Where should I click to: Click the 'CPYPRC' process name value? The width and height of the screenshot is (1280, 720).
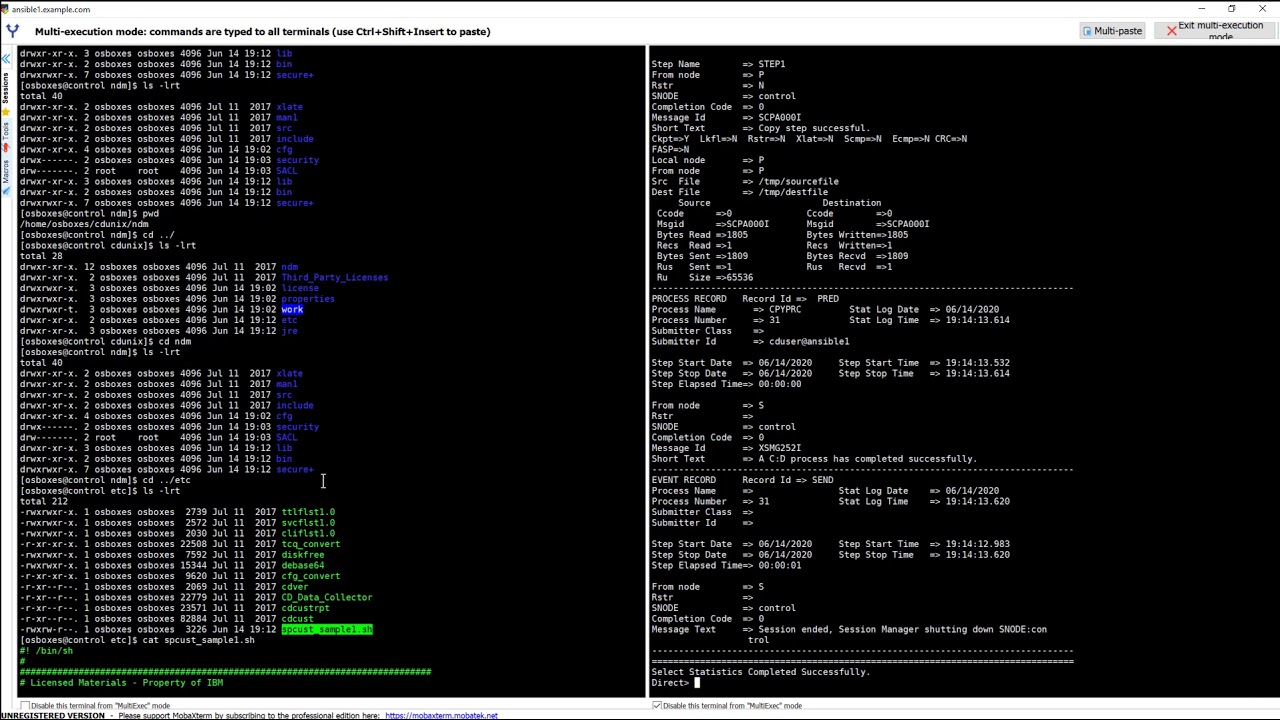785,309
